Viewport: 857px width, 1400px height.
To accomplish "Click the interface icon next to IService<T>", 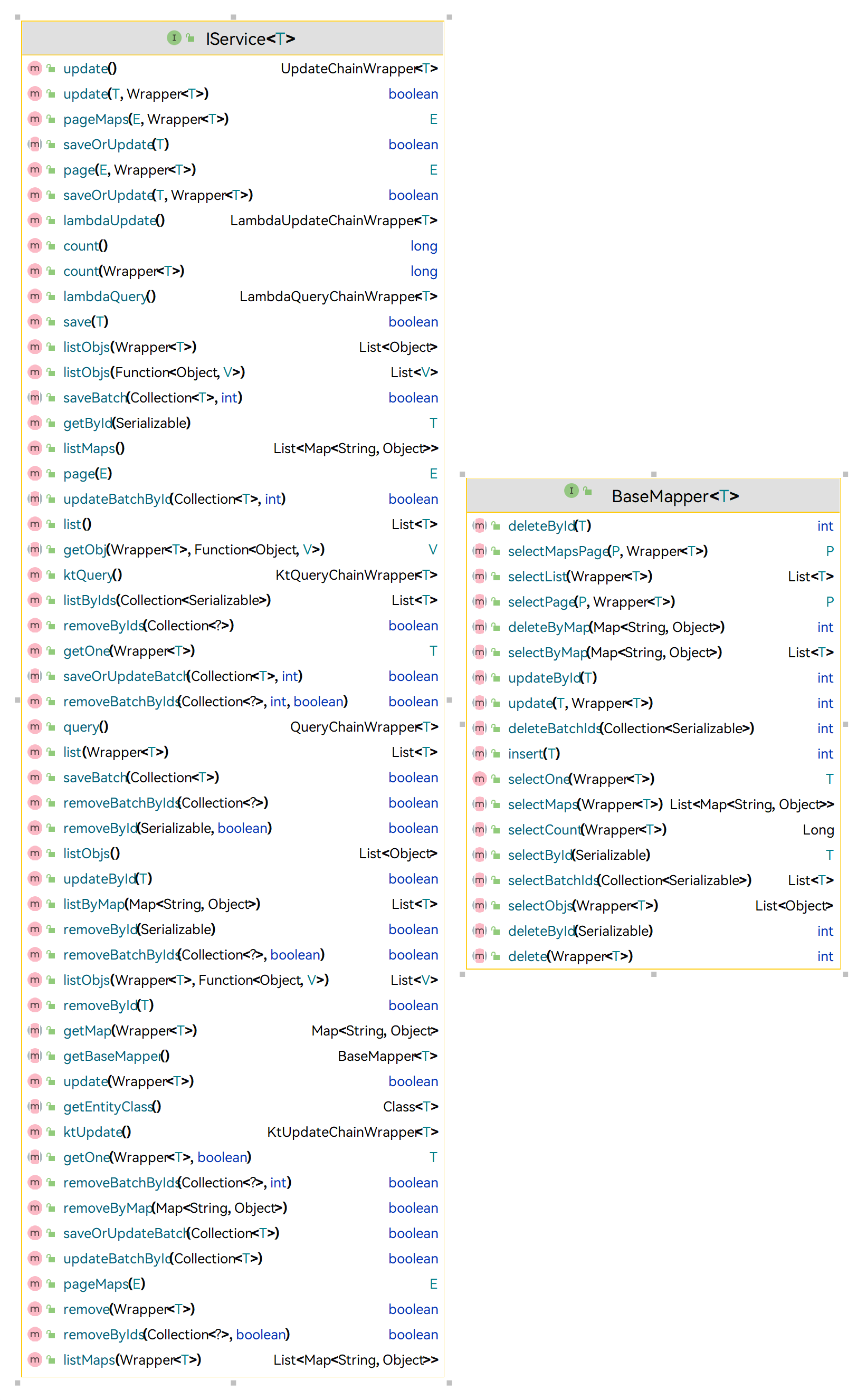I will point(174,37).
